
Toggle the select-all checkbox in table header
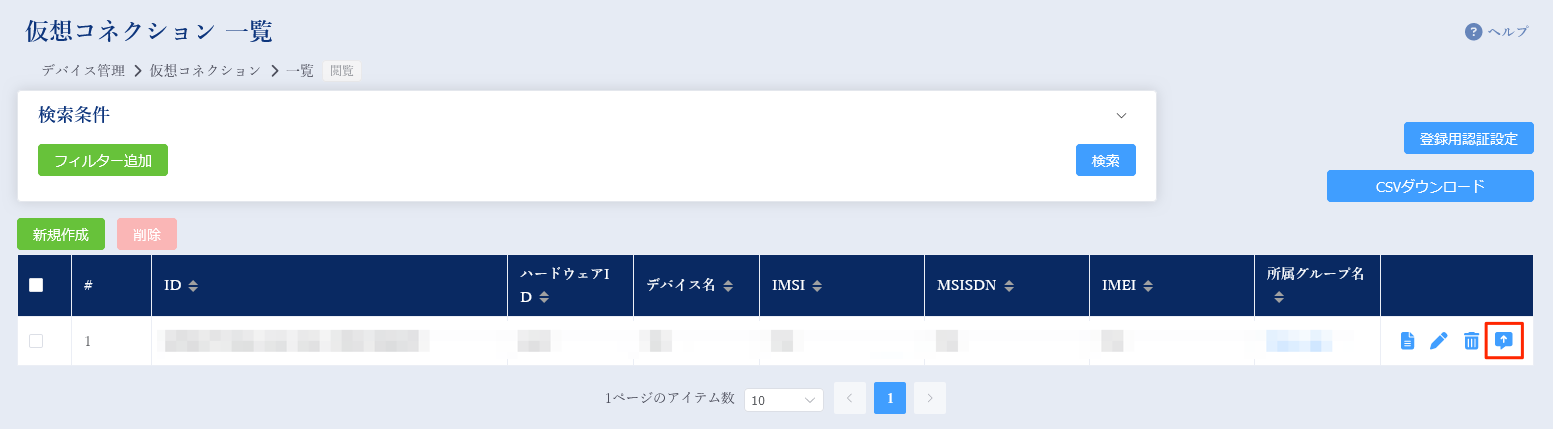pos(36,285)
